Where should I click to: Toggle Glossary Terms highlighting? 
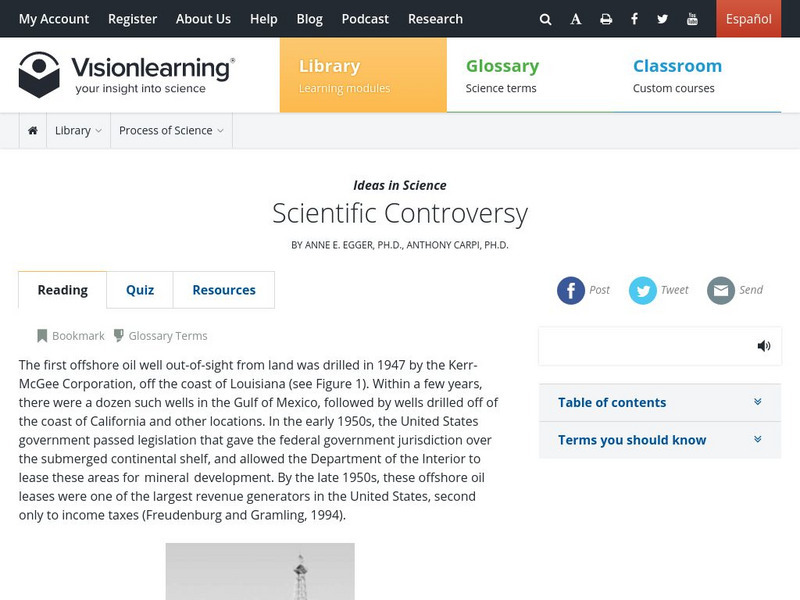[160, 336]
